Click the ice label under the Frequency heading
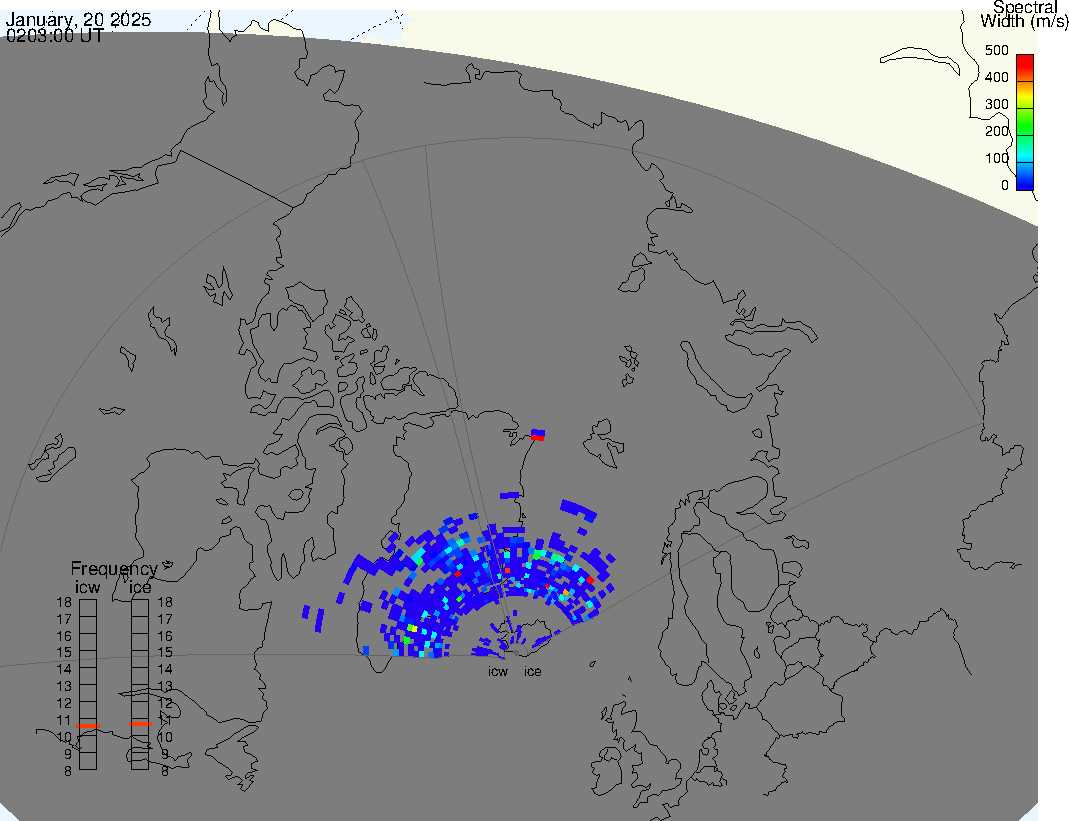Image resolution: width=1069 pixels, height=821 pixels. (140, 587)
